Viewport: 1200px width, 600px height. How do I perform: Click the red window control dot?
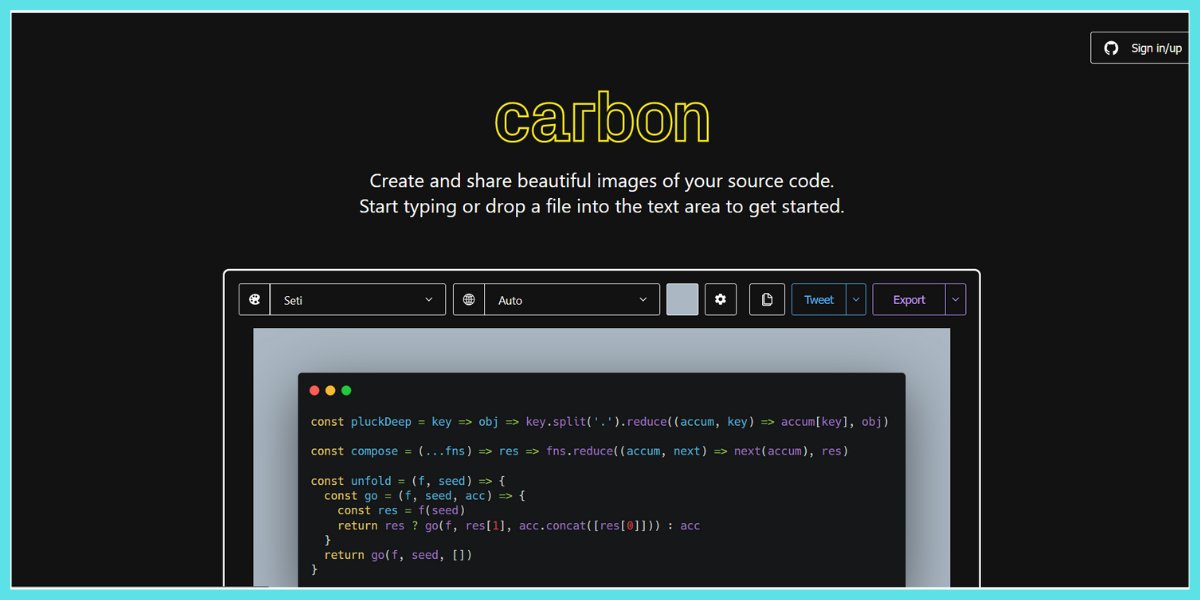coord(315,390)
